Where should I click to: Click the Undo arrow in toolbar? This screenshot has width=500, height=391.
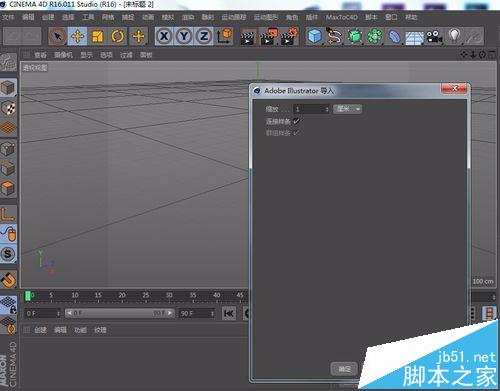[12, 36]
